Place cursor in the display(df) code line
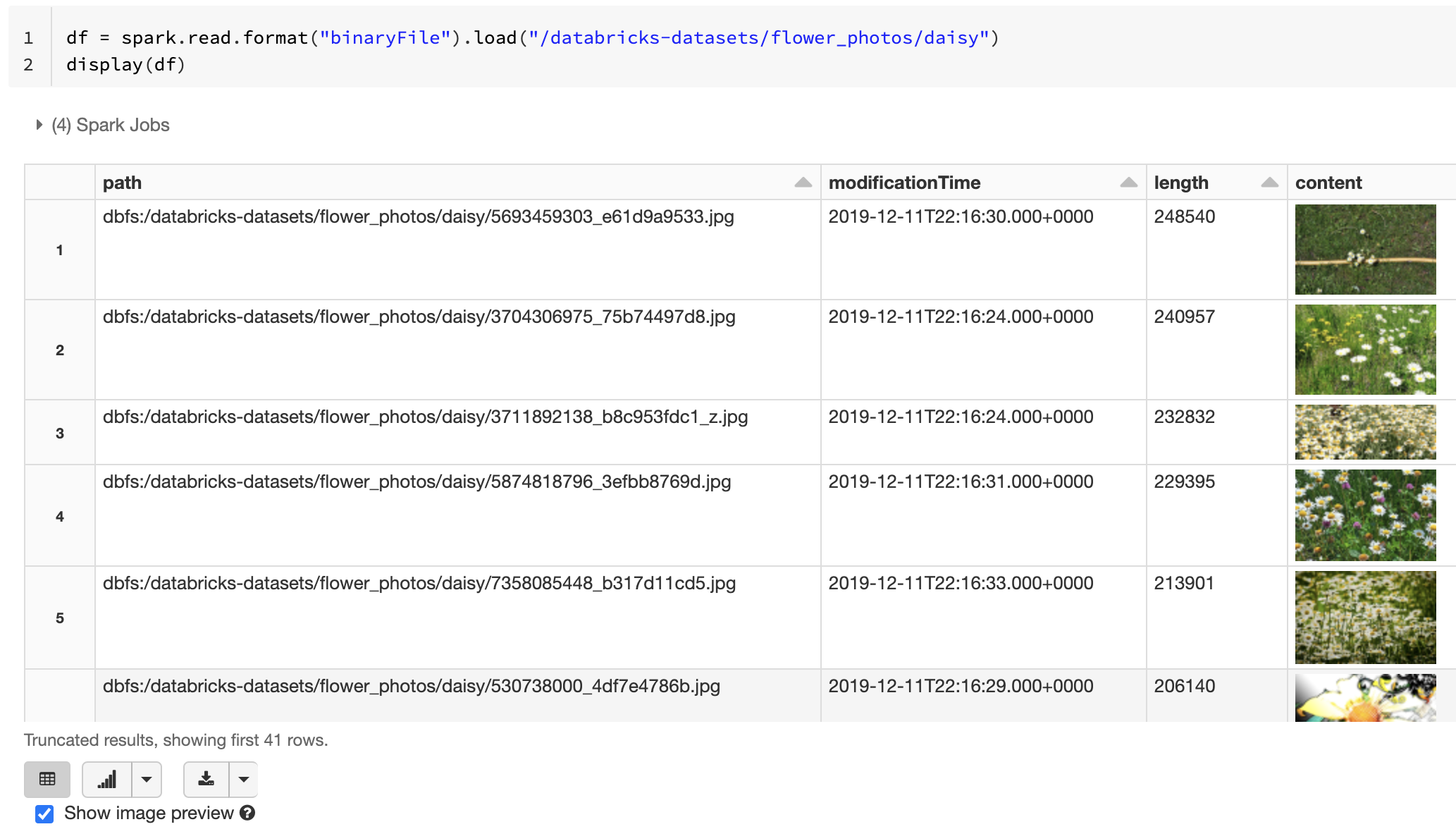 pyautogui.click(x=125, y=64)
